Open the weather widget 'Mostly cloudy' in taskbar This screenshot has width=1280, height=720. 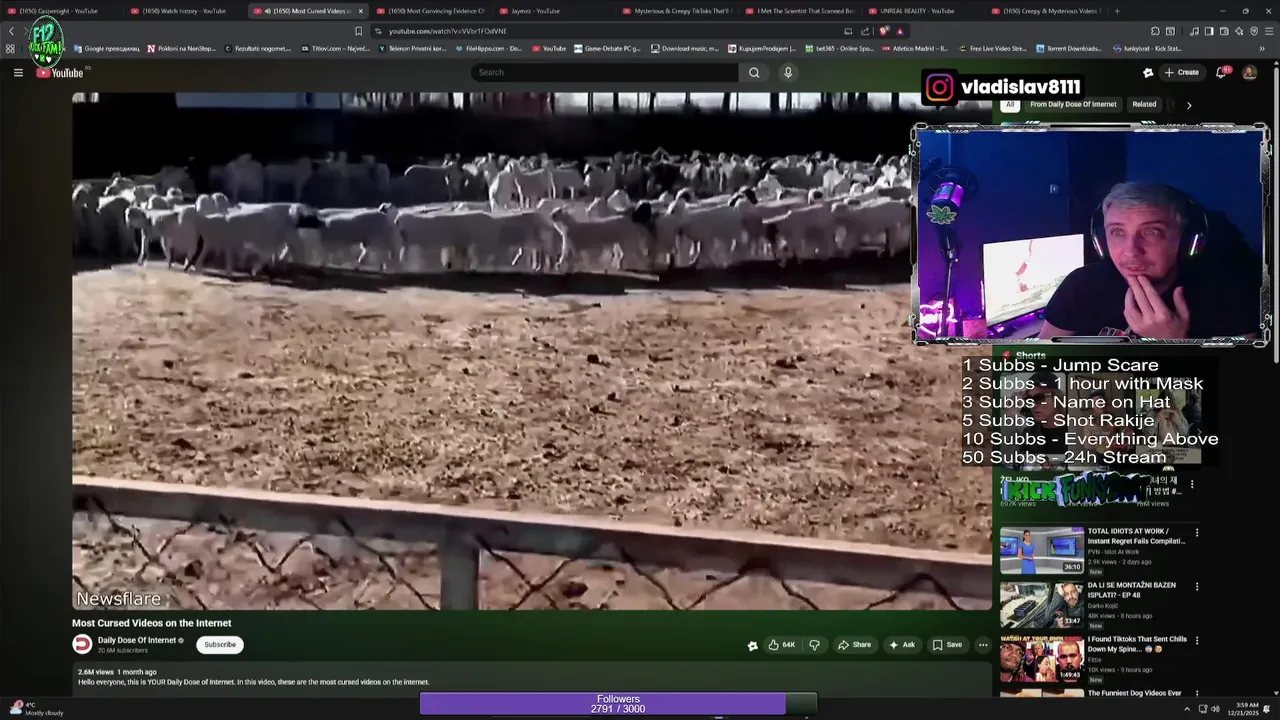(37, 709)
